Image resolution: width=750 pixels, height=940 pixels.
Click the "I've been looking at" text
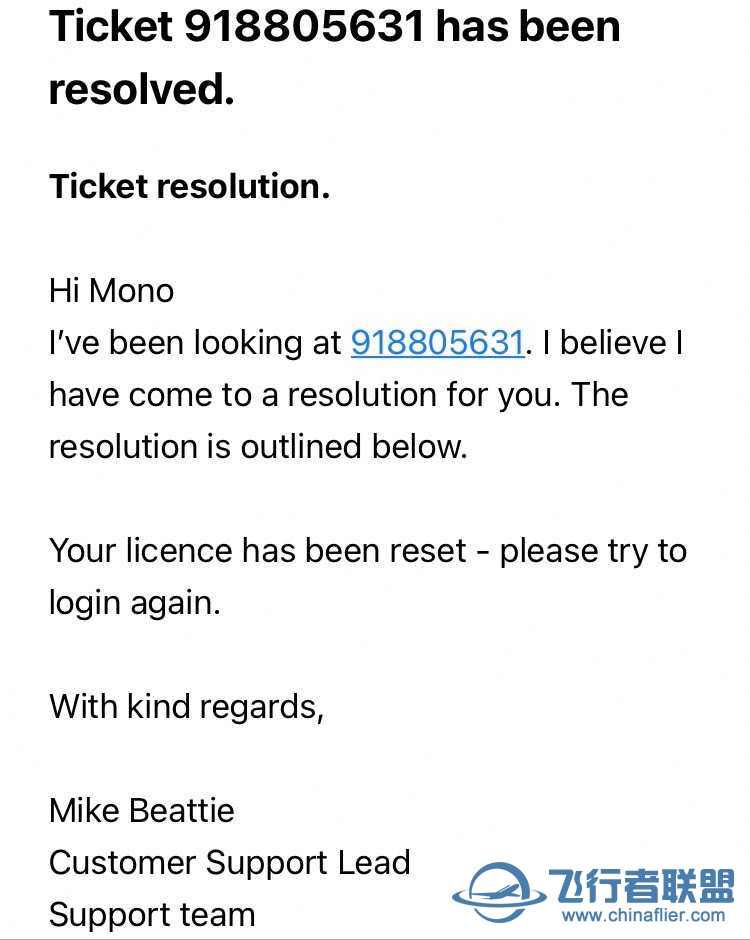pos(195,343)
